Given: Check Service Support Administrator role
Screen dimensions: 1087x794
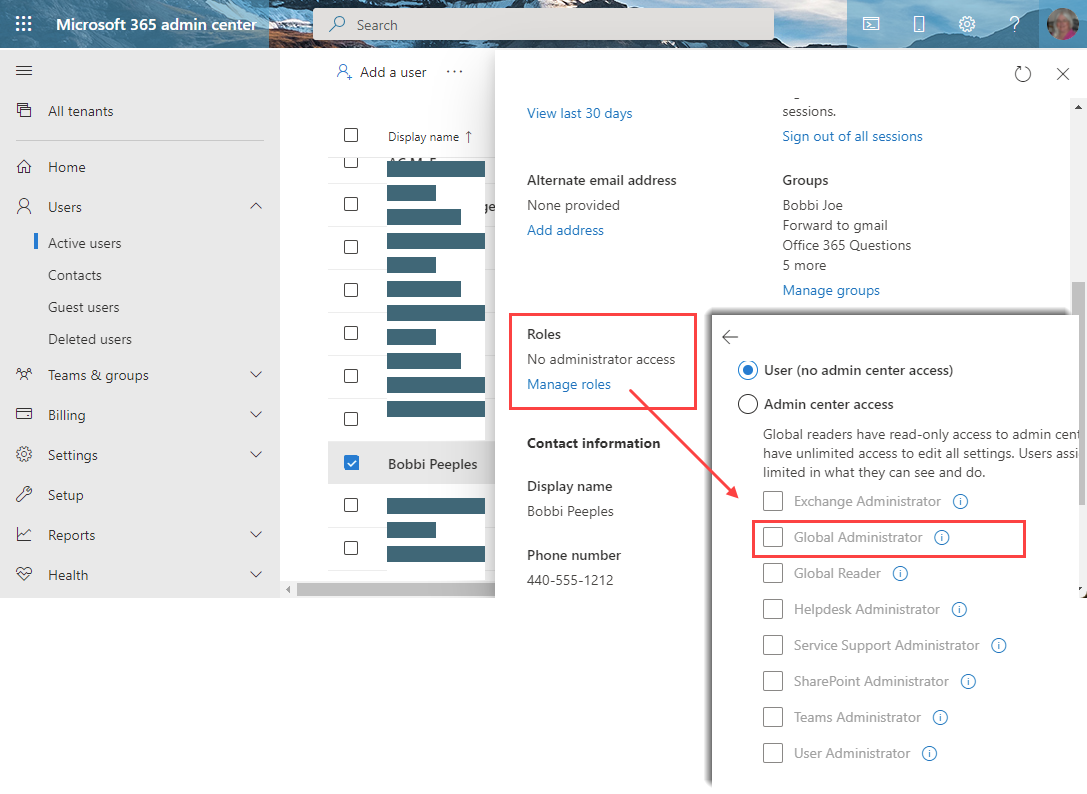Looking at the screenshot, I should pyautogui.click(x=772, y=645).
